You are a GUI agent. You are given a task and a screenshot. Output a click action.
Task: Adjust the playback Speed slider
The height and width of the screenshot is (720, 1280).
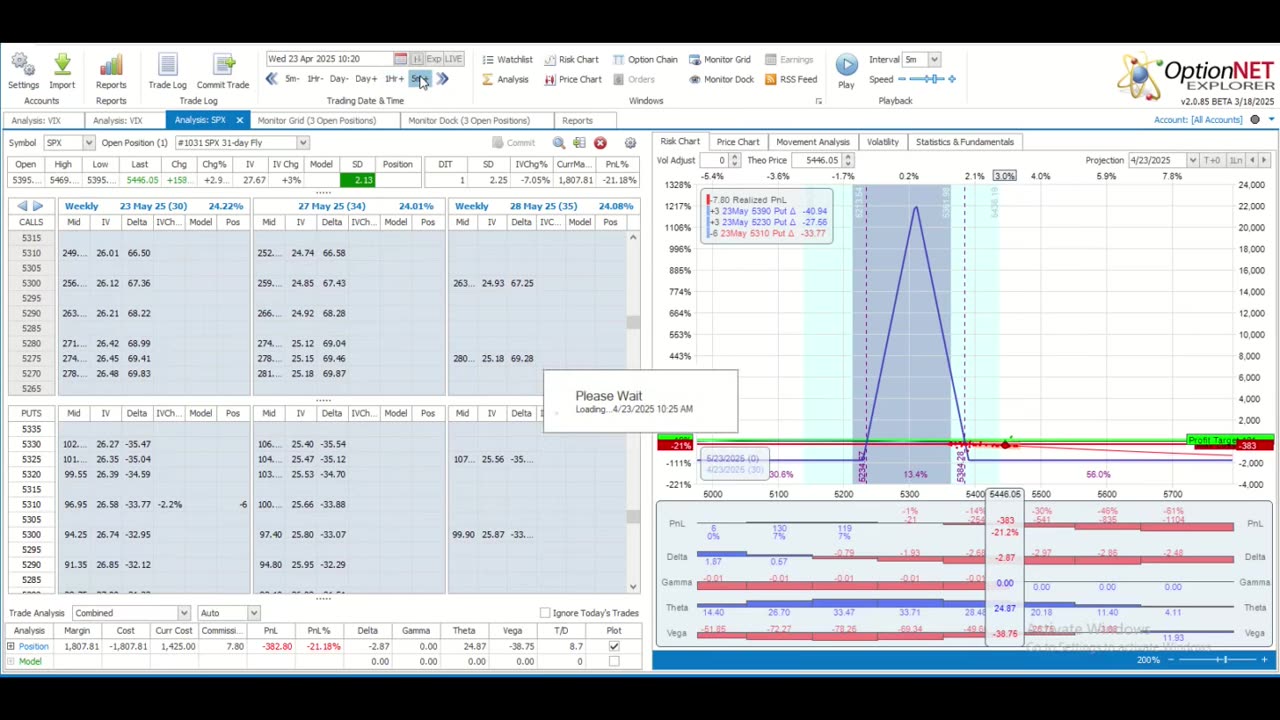point(932,79)
